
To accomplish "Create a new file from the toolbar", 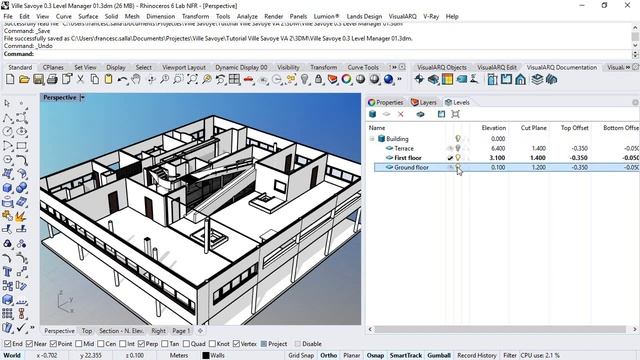I will (10, 79).
